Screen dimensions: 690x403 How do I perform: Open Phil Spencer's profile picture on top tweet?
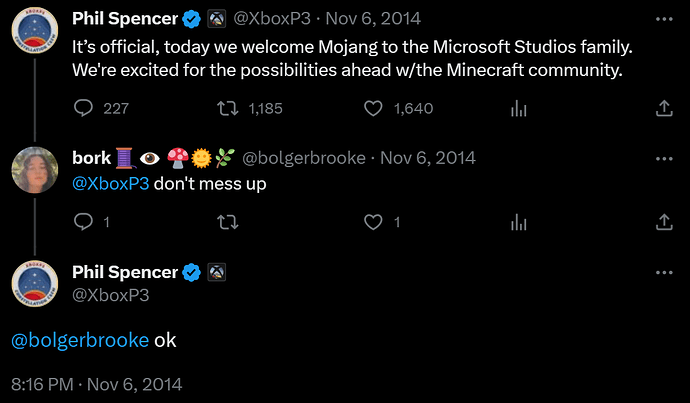point(35,30)
